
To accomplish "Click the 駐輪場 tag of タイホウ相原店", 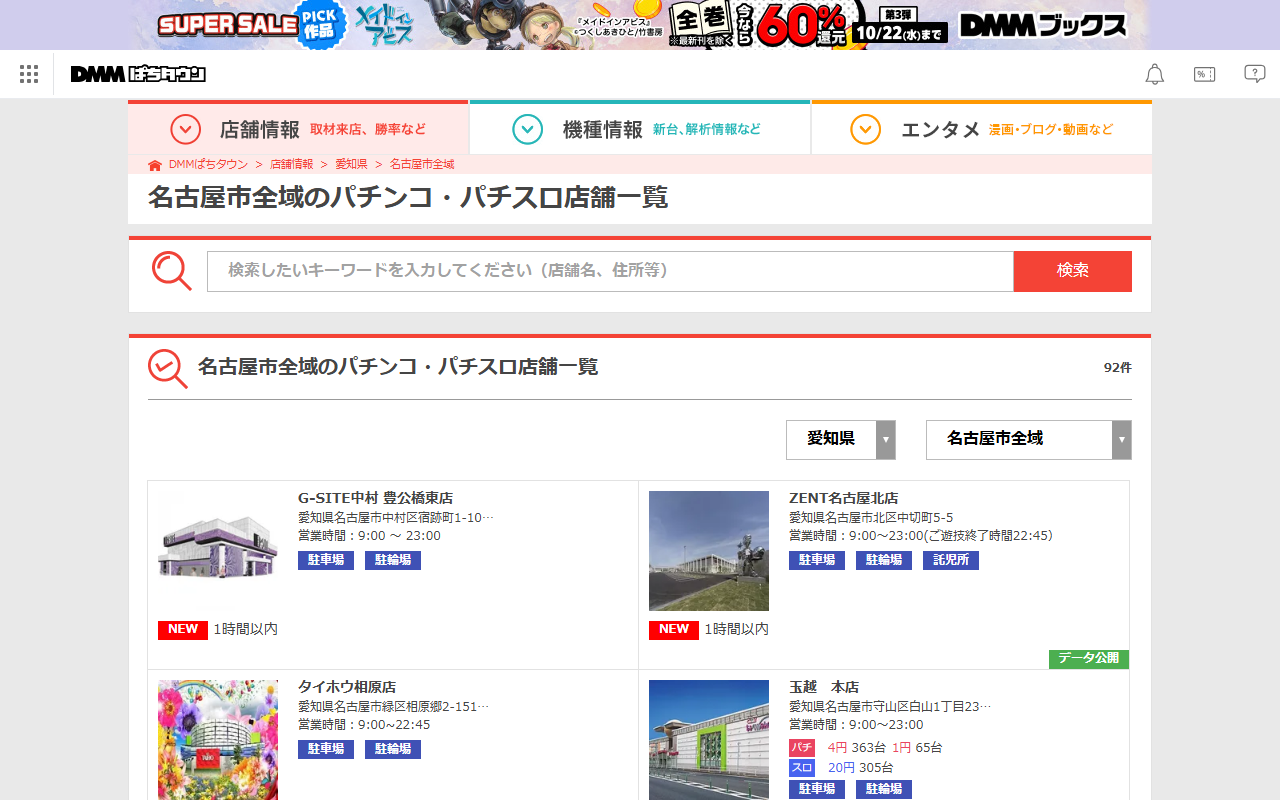I will pyautogui.click(x=393, y=749).
